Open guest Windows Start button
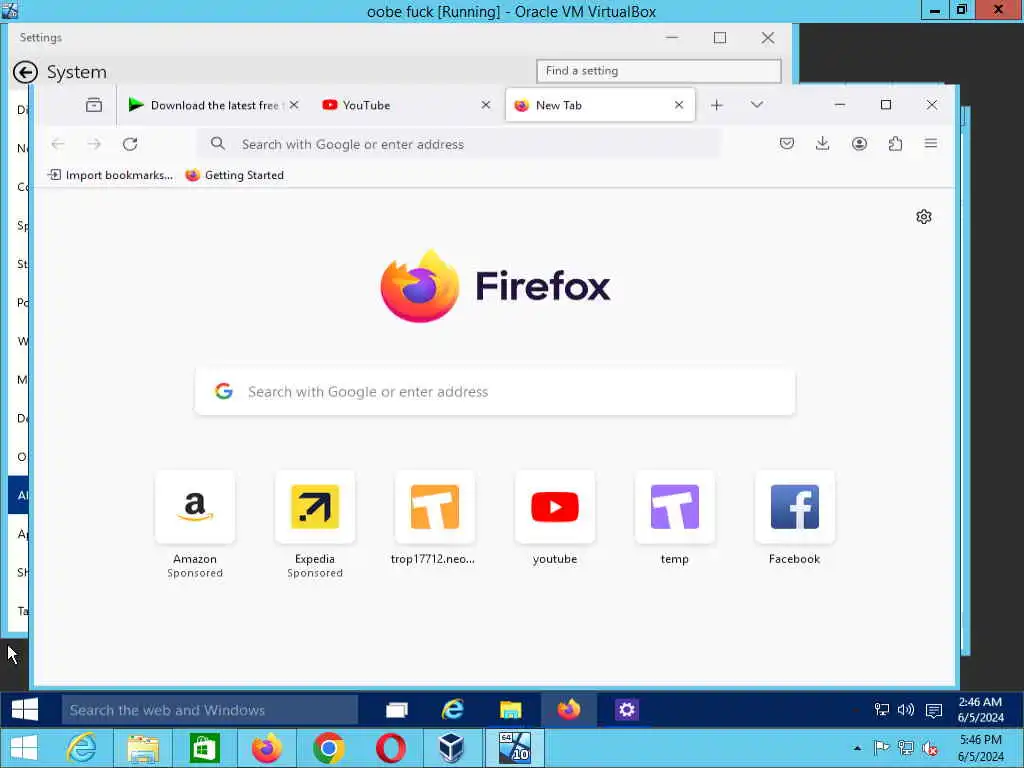This screenshot has height=768, width=1024. [x=25, y=710]
